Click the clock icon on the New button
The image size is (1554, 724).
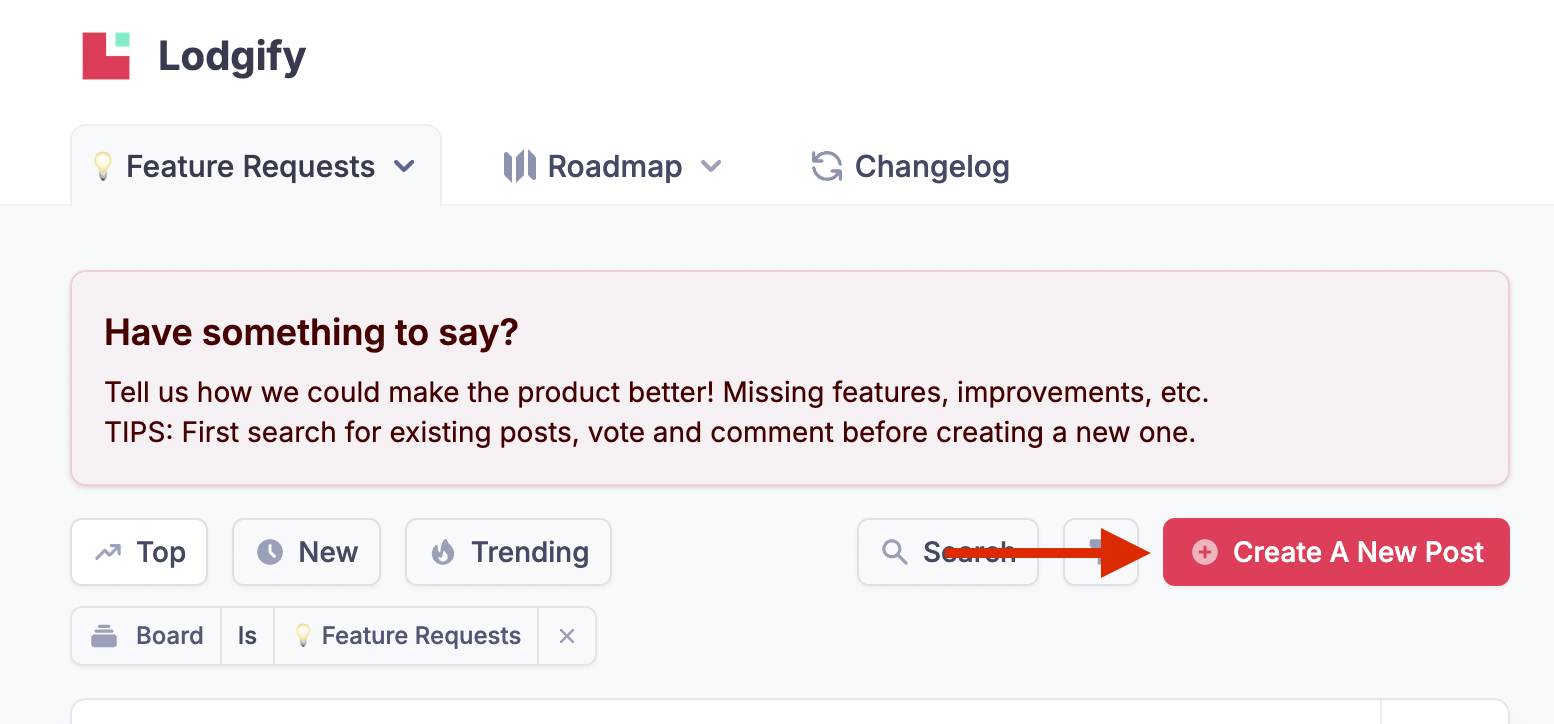tap(270, 552)
